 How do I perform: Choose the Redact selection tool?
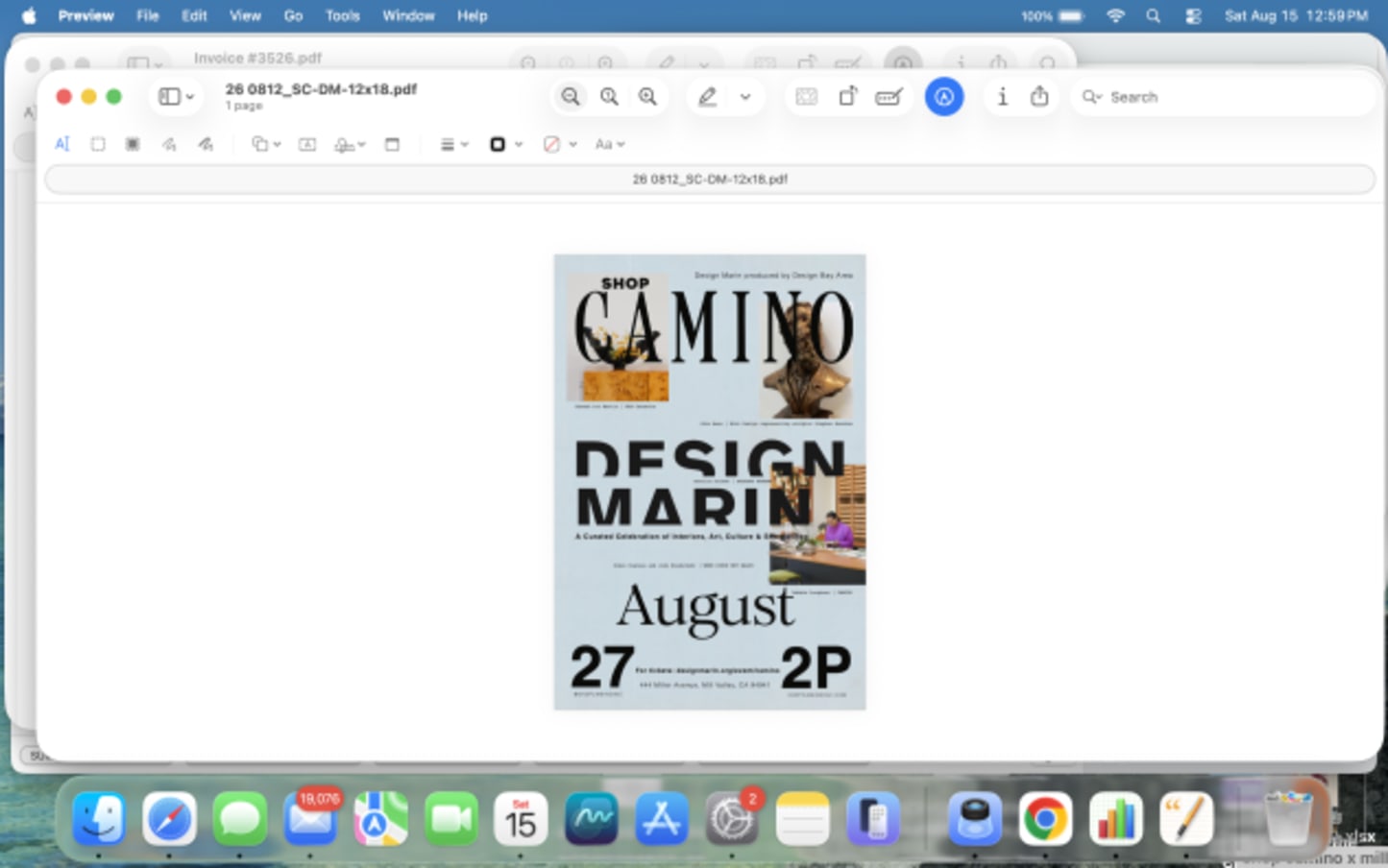pyautogui.click(x=133, y=144)
